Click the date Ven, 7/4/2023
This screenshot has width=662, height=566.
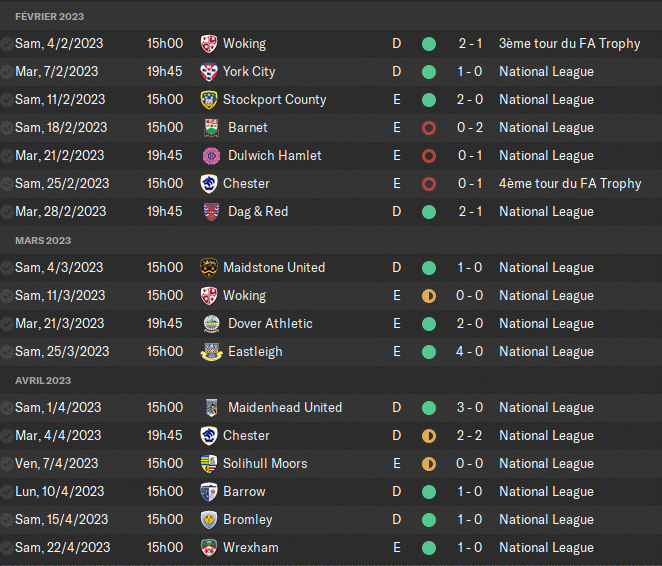(57, 464)
